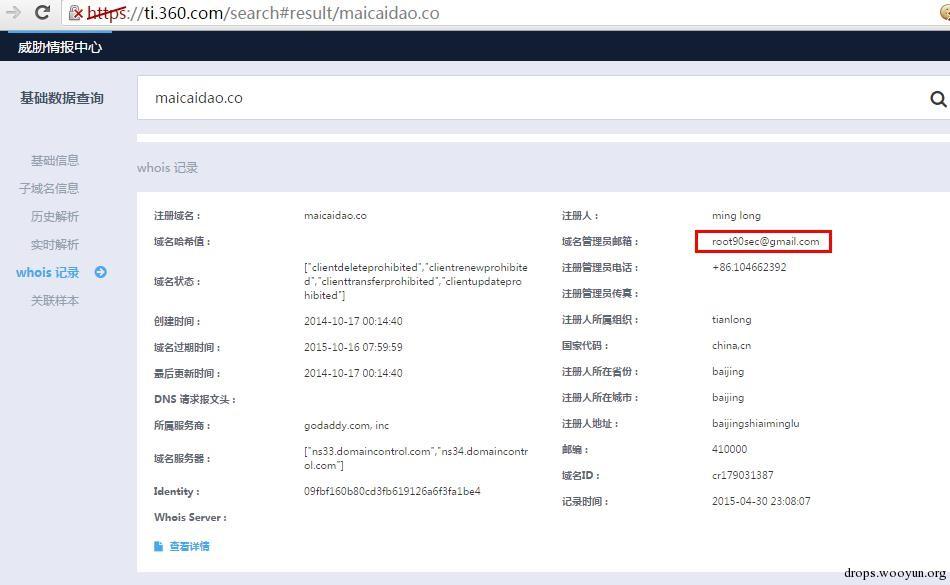950x585 pixels.
Task: Open 查看详情 details link
Action: [189, 546]
